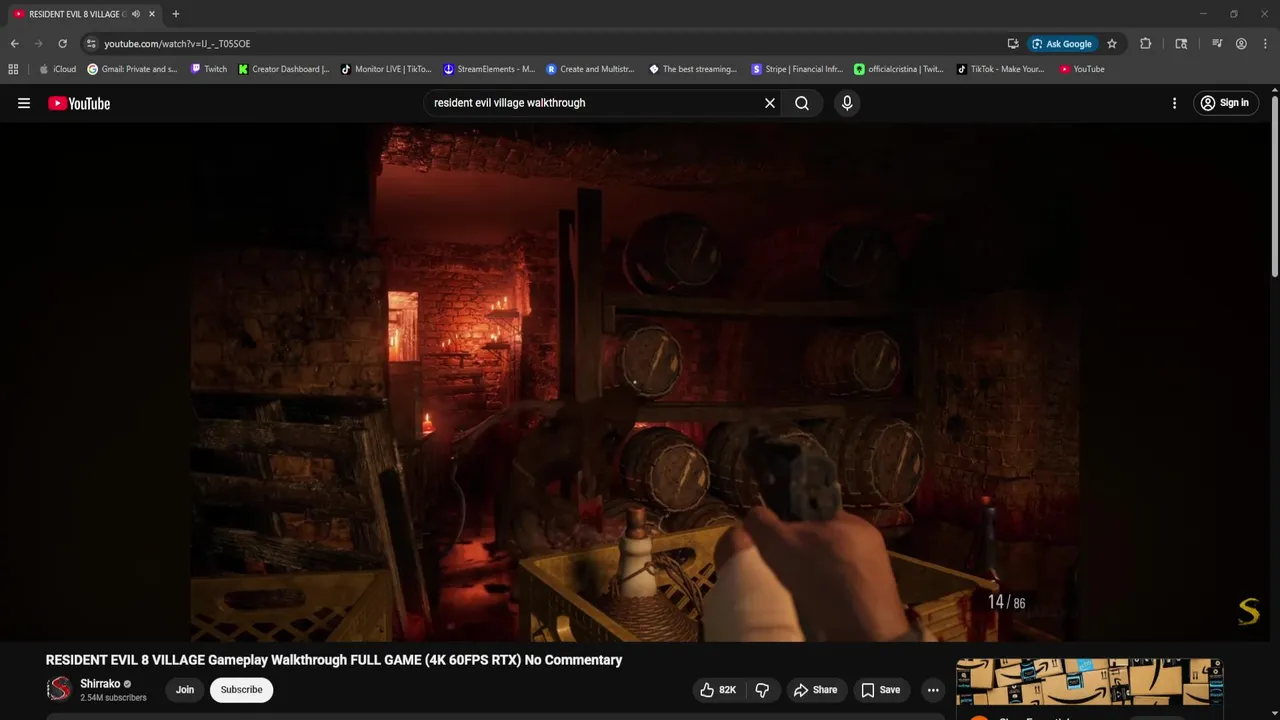This screenshot has width=1280, height=720.
Task: Open more actions ellipsis under video
Action: (x=933, y=690)
